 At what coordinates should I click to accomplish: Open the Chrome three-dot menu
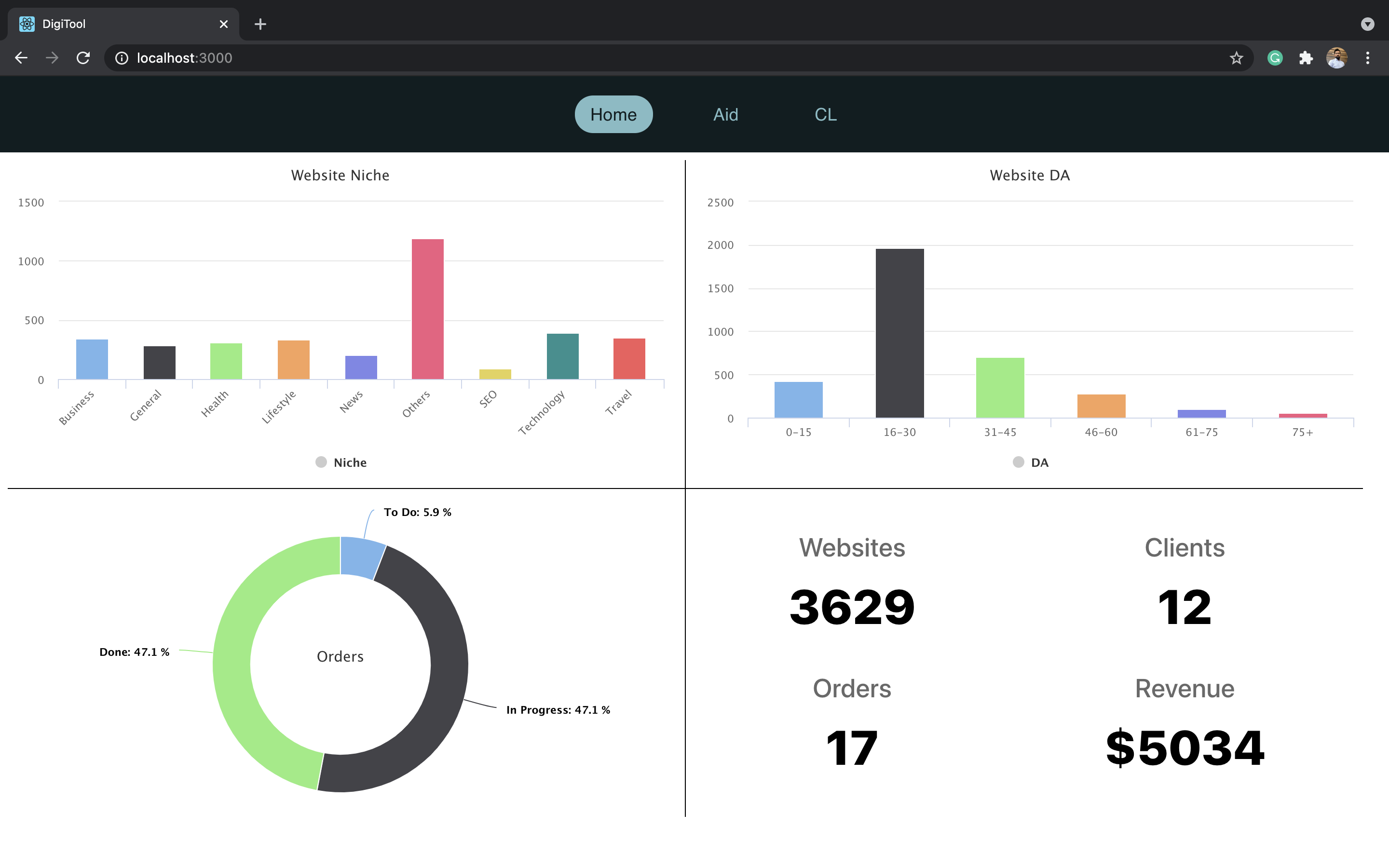pos(1368,57)
